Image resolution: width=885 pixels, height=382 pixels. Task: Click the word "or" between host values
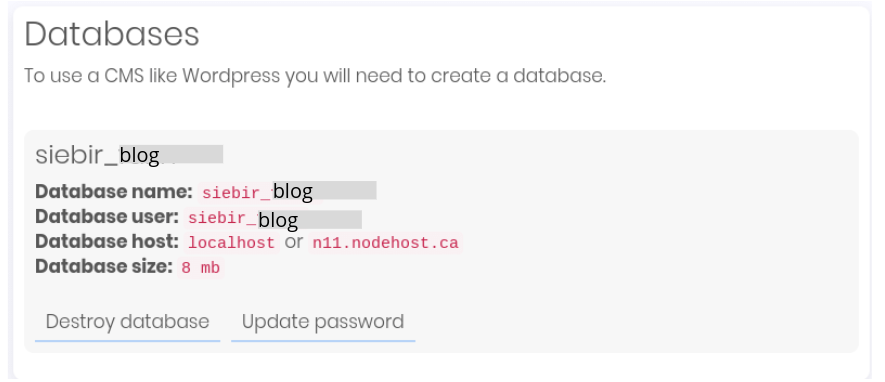point(294,243)
